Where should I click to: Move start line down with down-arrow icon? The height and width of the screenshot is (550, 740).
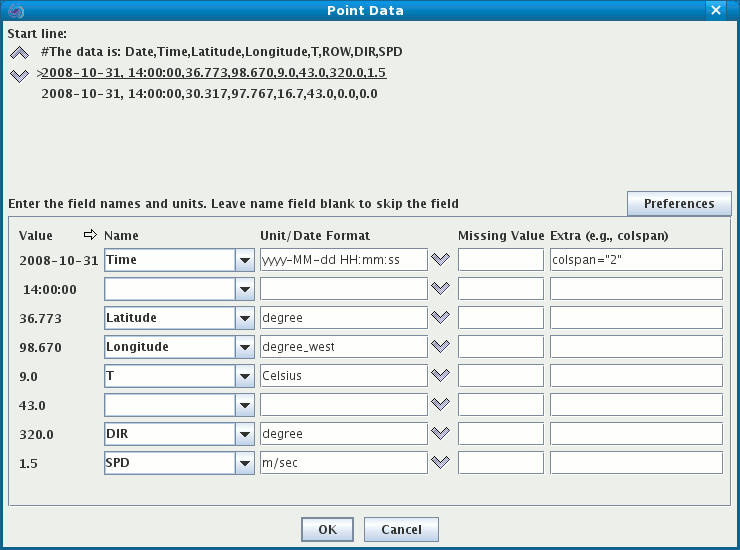coord(19,75)
